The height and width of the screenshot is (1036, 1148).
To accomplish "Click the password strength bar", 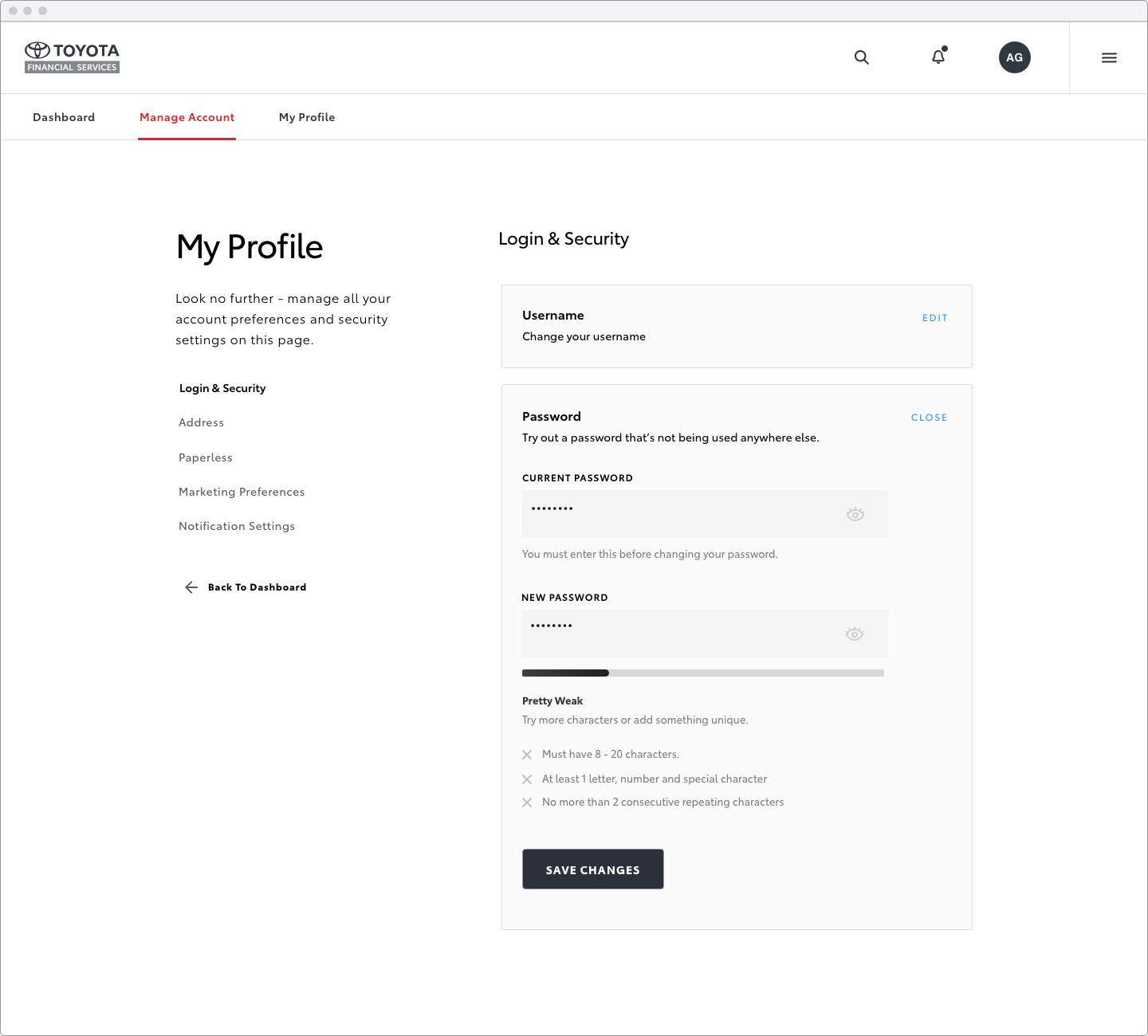I will pyautogui.click(x=703, y=673).
